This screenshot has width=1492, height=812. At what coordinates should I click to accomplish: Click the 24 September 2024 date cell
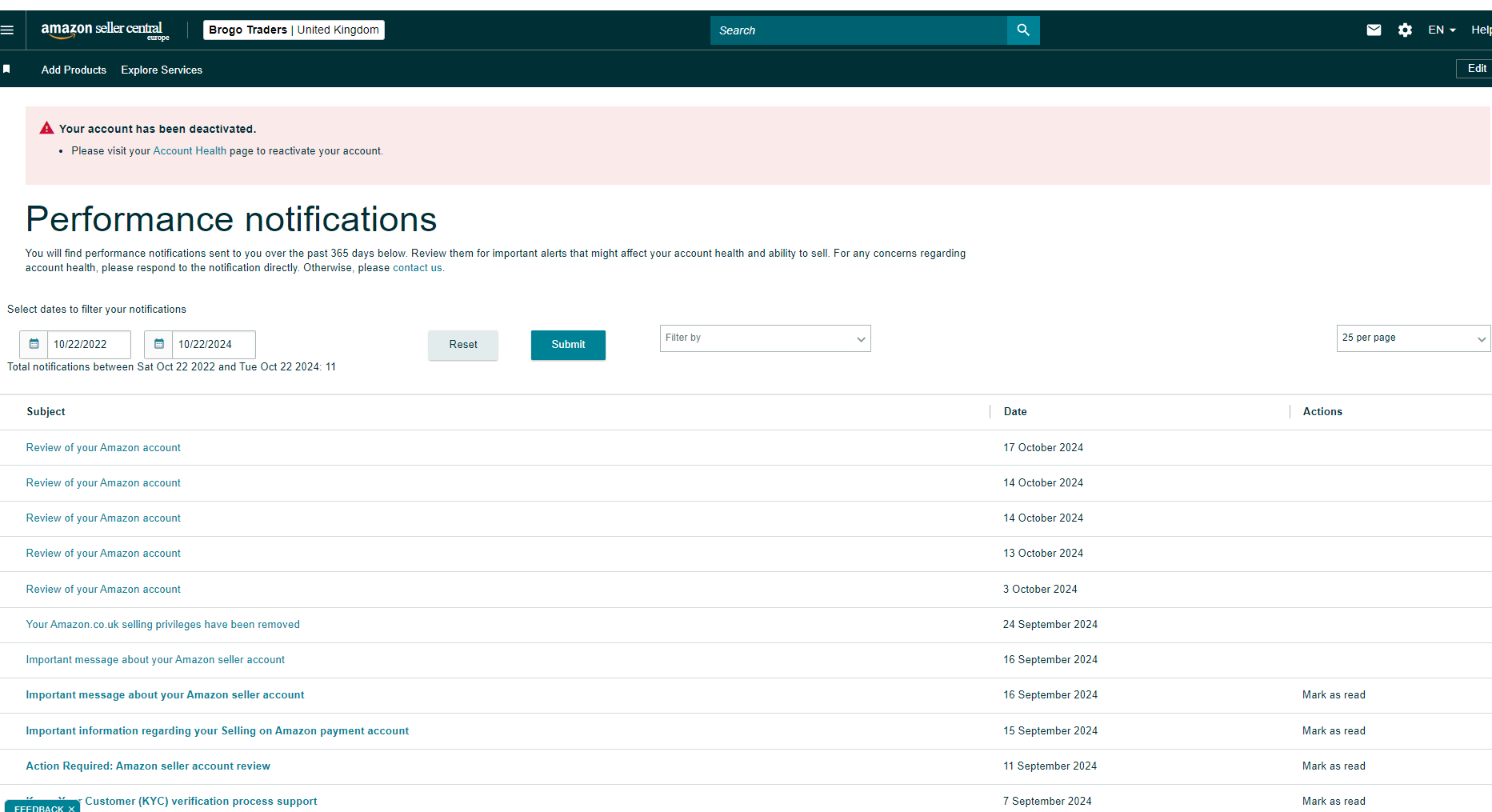point(1050,625)
